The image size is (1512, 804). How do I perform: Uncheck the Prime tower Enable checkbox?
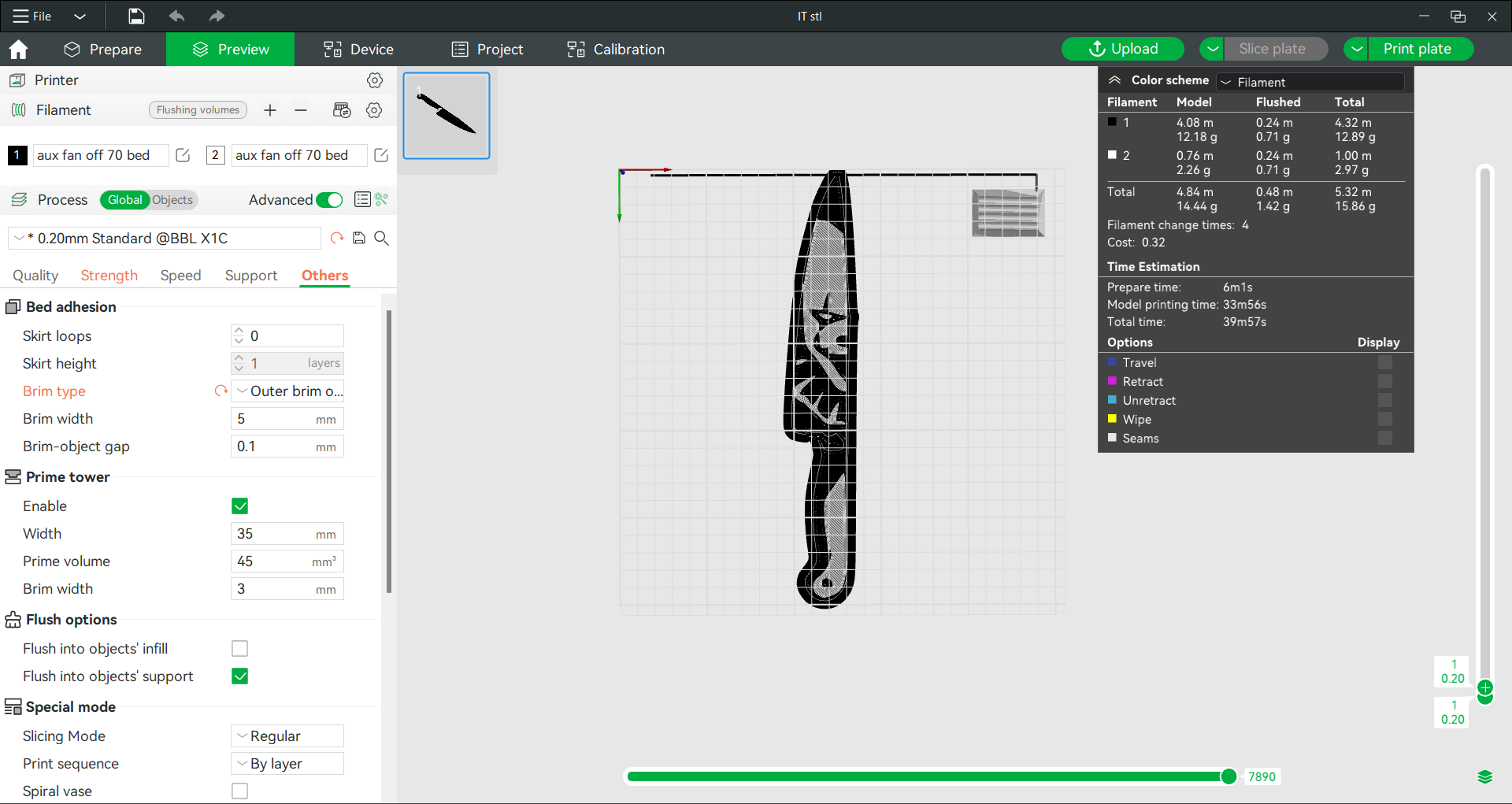click(240, 506)
